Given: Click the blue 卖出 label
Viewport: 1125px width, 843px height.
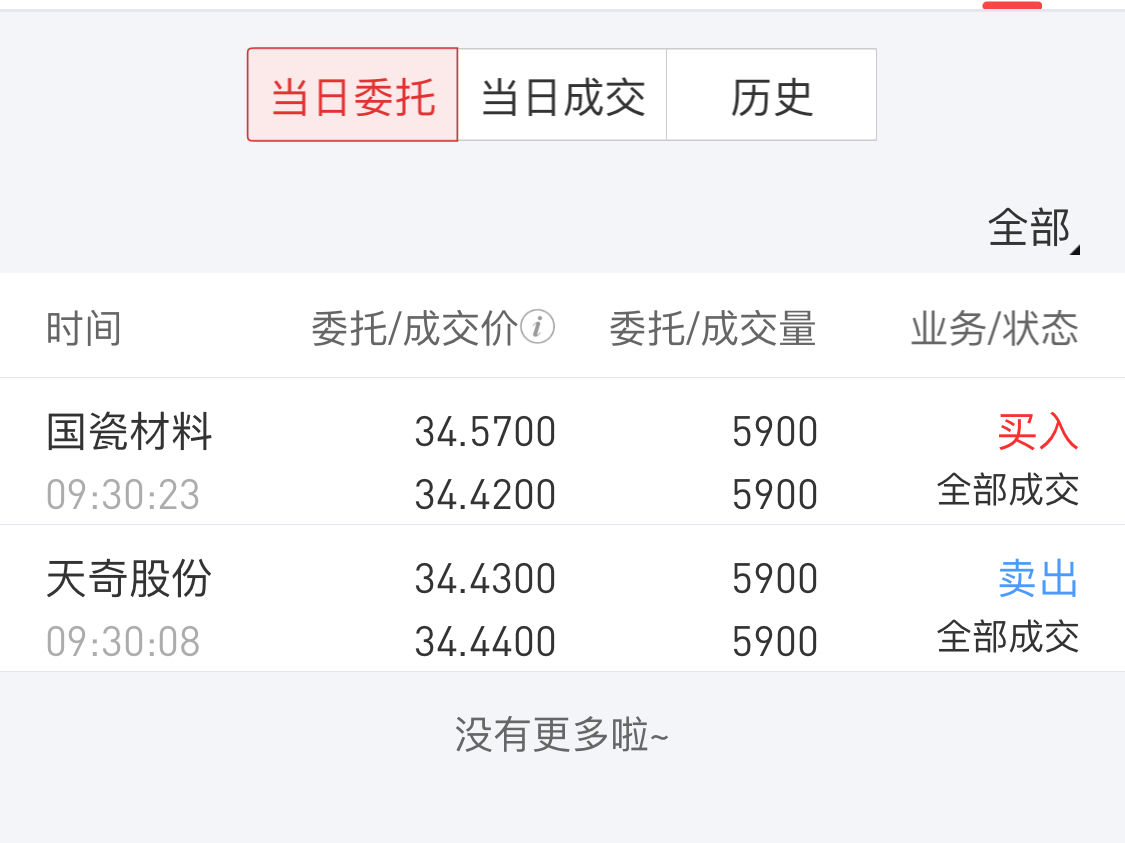Looking at the screenshot, I should pos(1038,579).
